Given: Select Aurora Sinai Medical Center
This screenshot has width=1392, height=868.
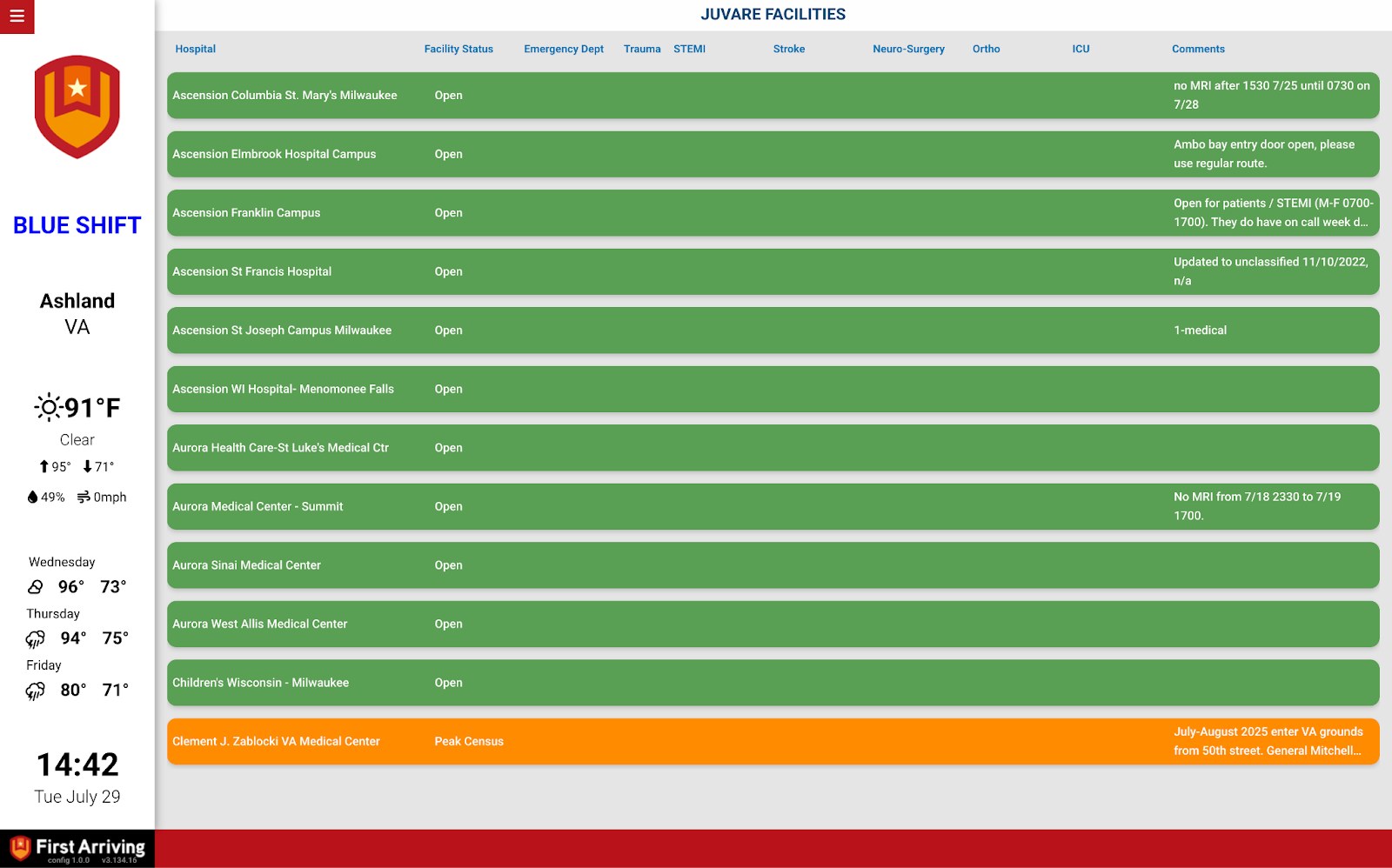Looking at the screenshot, I should [773, 565].
